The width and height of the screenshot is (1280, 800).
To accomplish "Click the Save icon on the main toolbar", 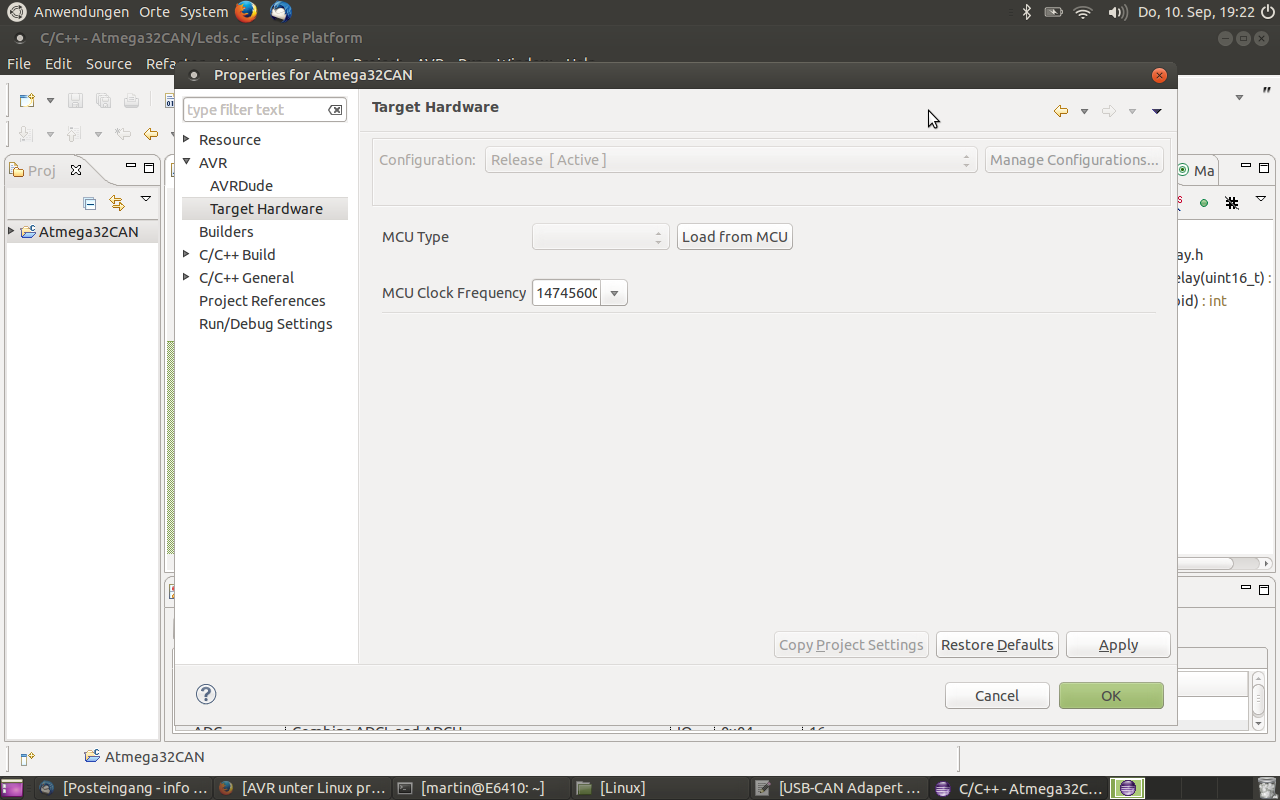I will coord(74,100).
